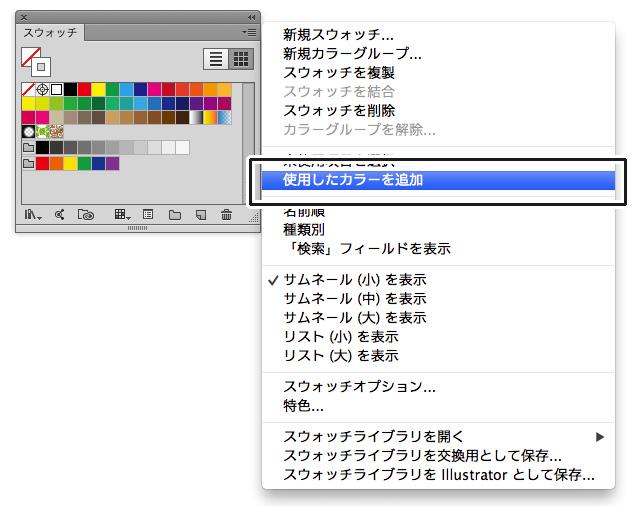Click highlighted 使用したカラーを追加 item
642x506 pixels.
[x=438, y=180]
